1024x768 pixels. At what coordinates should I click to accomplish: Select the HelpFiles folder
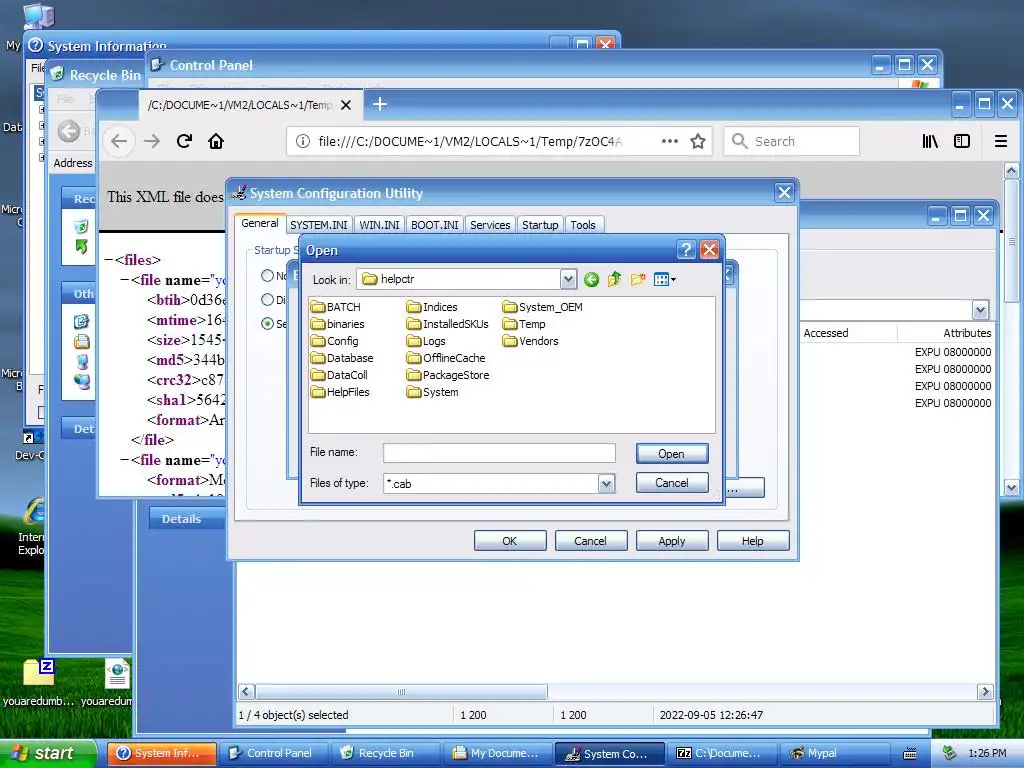coord(340,392)
